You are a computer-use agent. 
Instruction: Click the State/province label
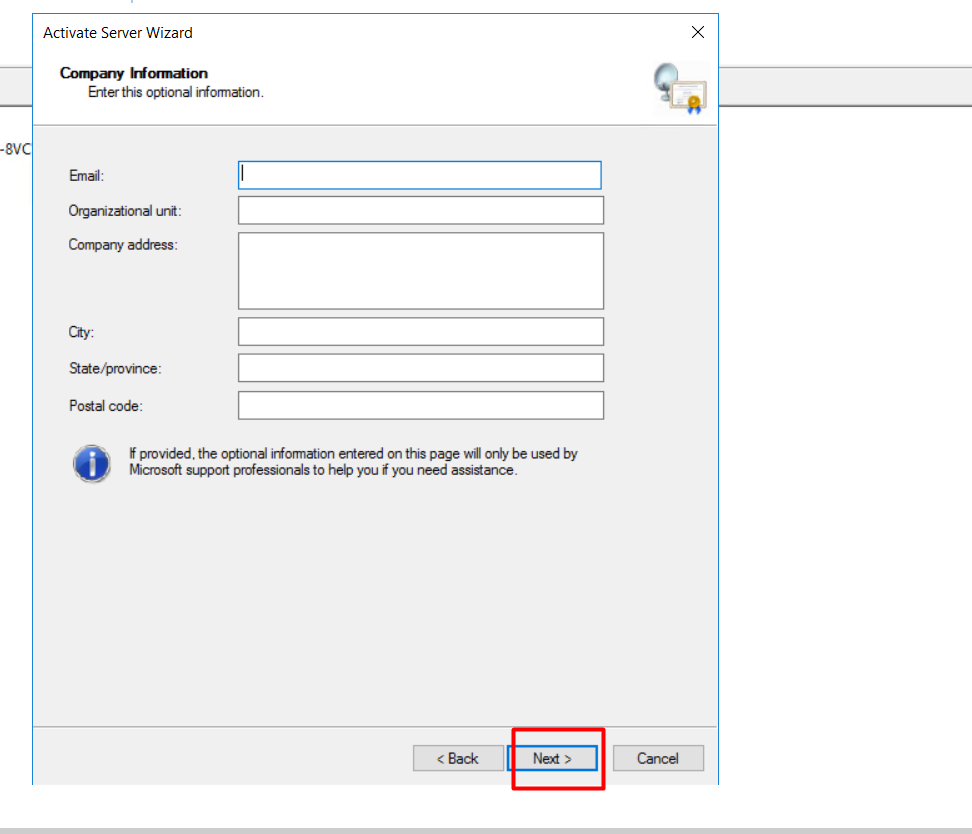coord(115,368)
